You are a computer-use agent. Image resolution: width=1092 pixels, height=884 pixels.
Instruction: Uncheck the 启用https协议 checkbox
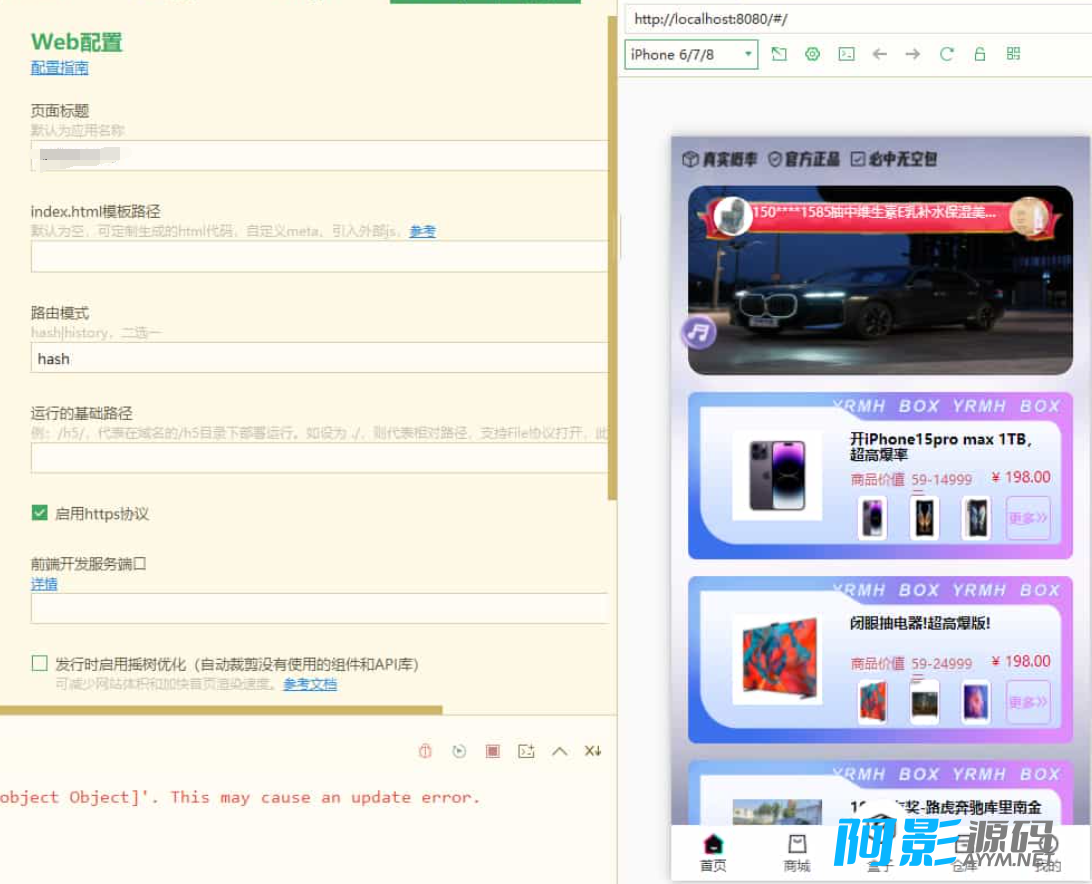[x=40, y=513]
